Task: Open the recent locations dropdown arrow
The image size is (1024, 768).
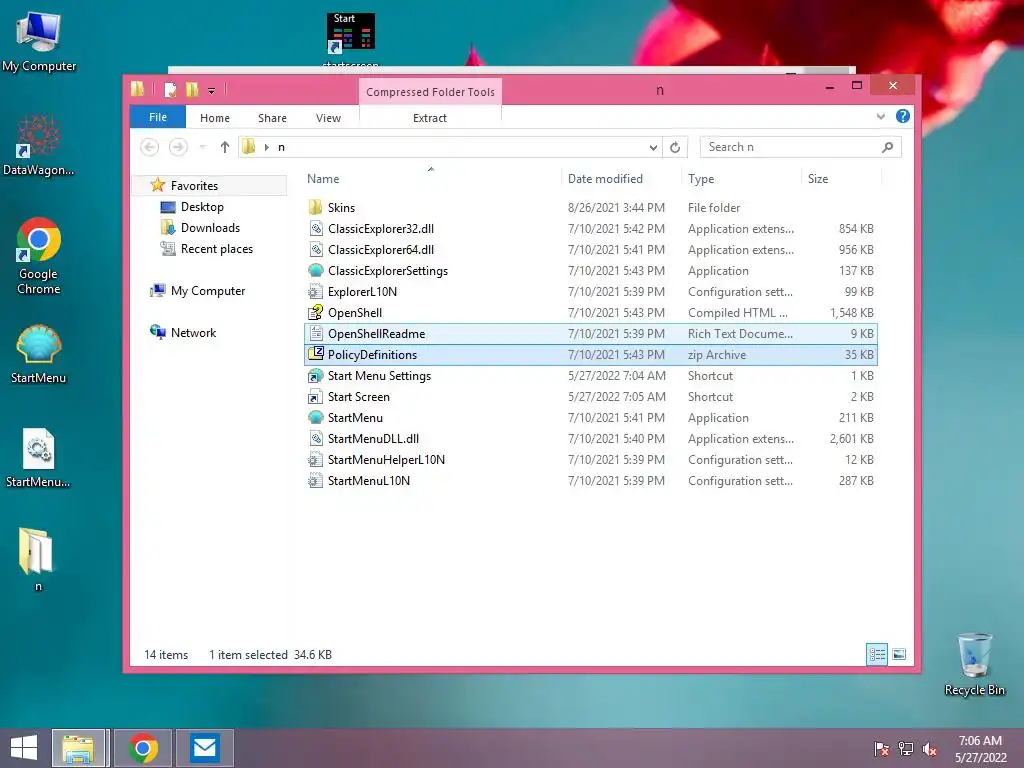Action: click(x=202, y=147)
